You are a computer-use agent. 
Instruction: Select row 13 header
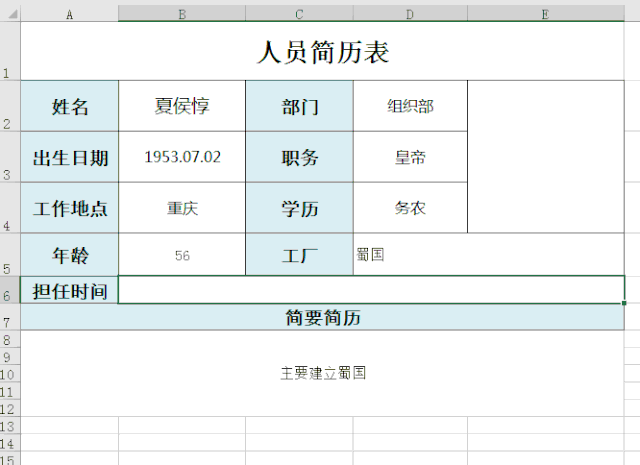point(10,425)
